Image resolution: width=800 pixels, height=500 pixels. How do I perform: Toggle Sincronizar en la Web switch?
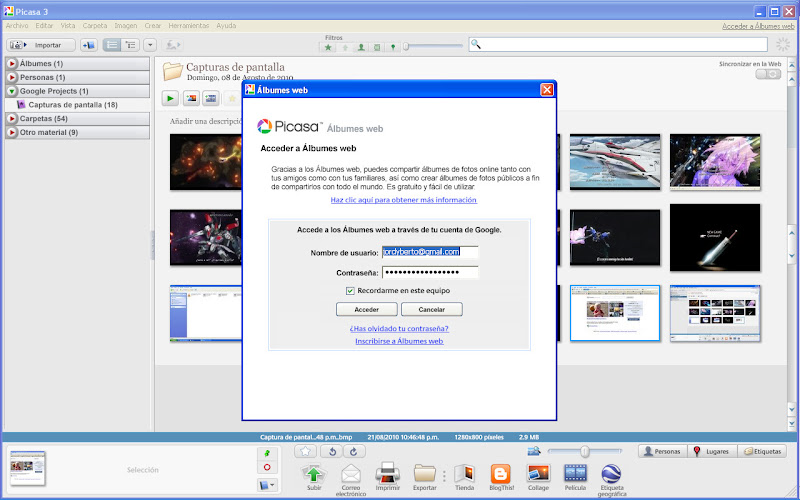click(x=768, y=74)
